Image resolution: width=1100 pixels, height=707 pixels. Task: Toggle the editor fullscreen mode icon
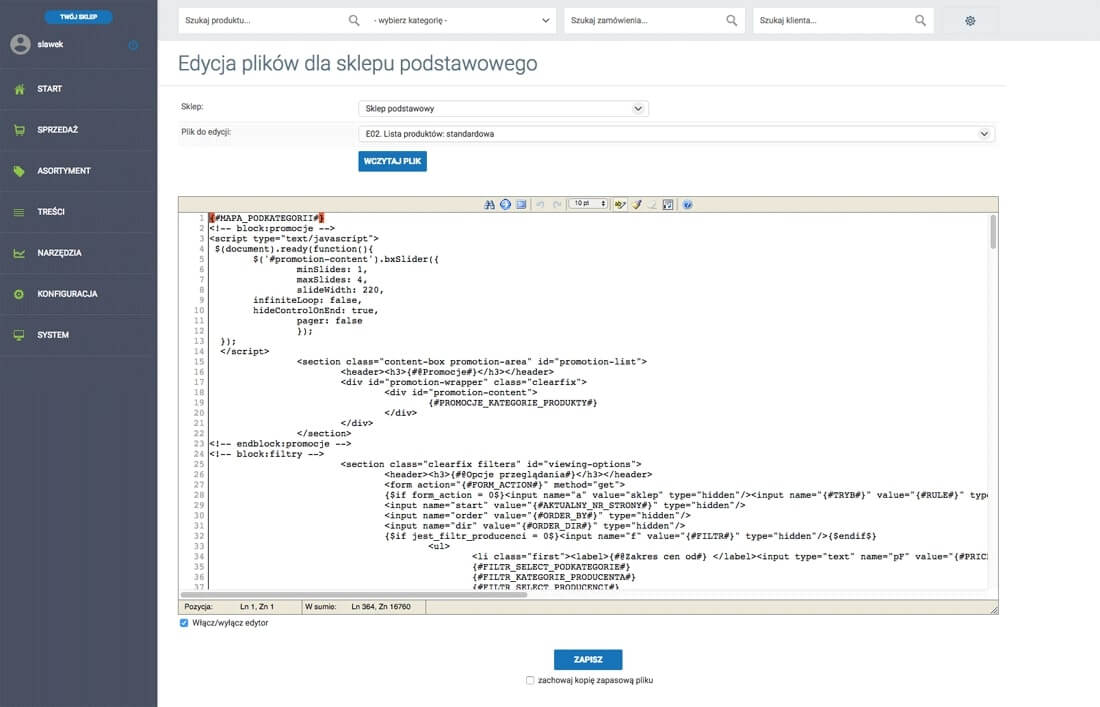click(521, 205)
